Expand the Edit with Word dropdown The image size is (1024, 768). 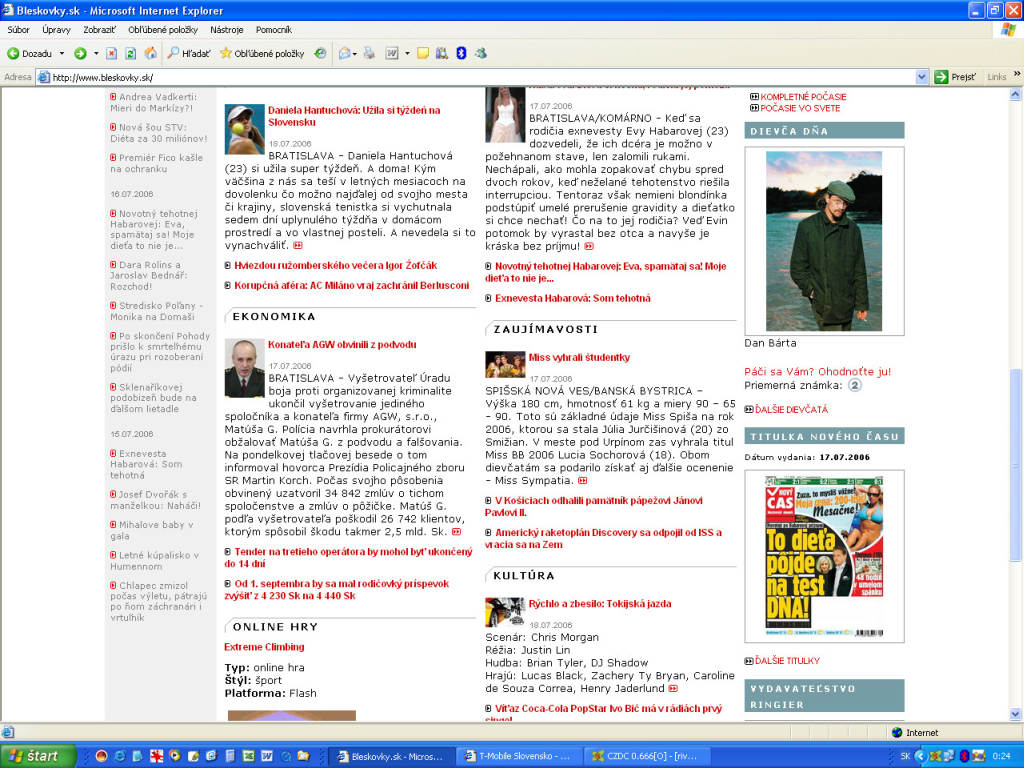[x=407, y=54]
